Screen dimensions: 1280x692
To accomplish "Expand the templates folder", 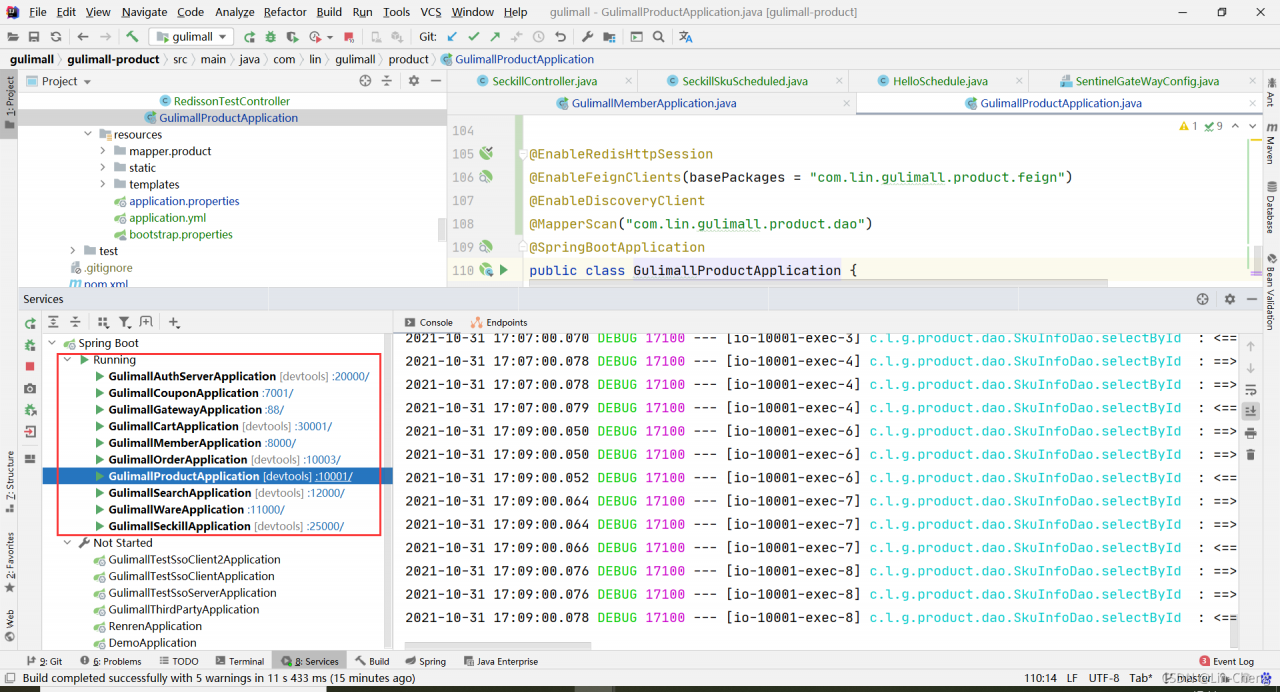I will (x=103, y=184).
